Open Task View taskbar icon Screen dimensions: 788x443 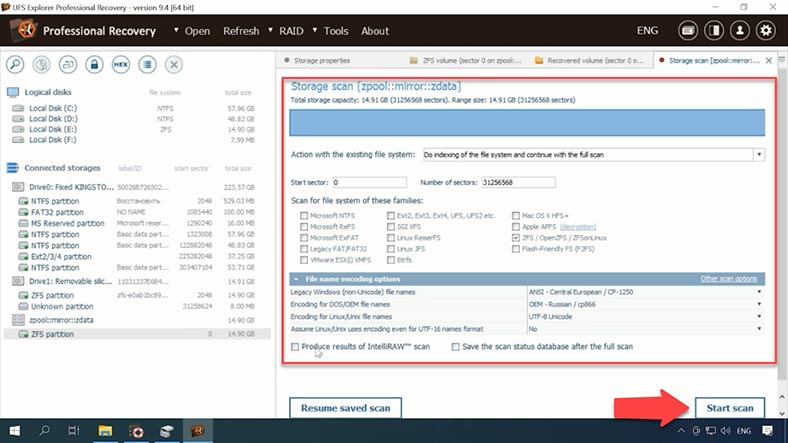[x=74, y=430]
